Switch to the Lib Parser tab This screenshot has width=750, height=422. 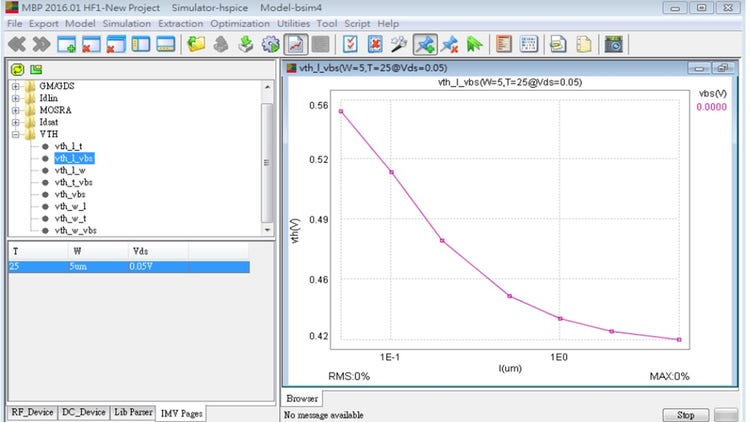click(133, 412)
